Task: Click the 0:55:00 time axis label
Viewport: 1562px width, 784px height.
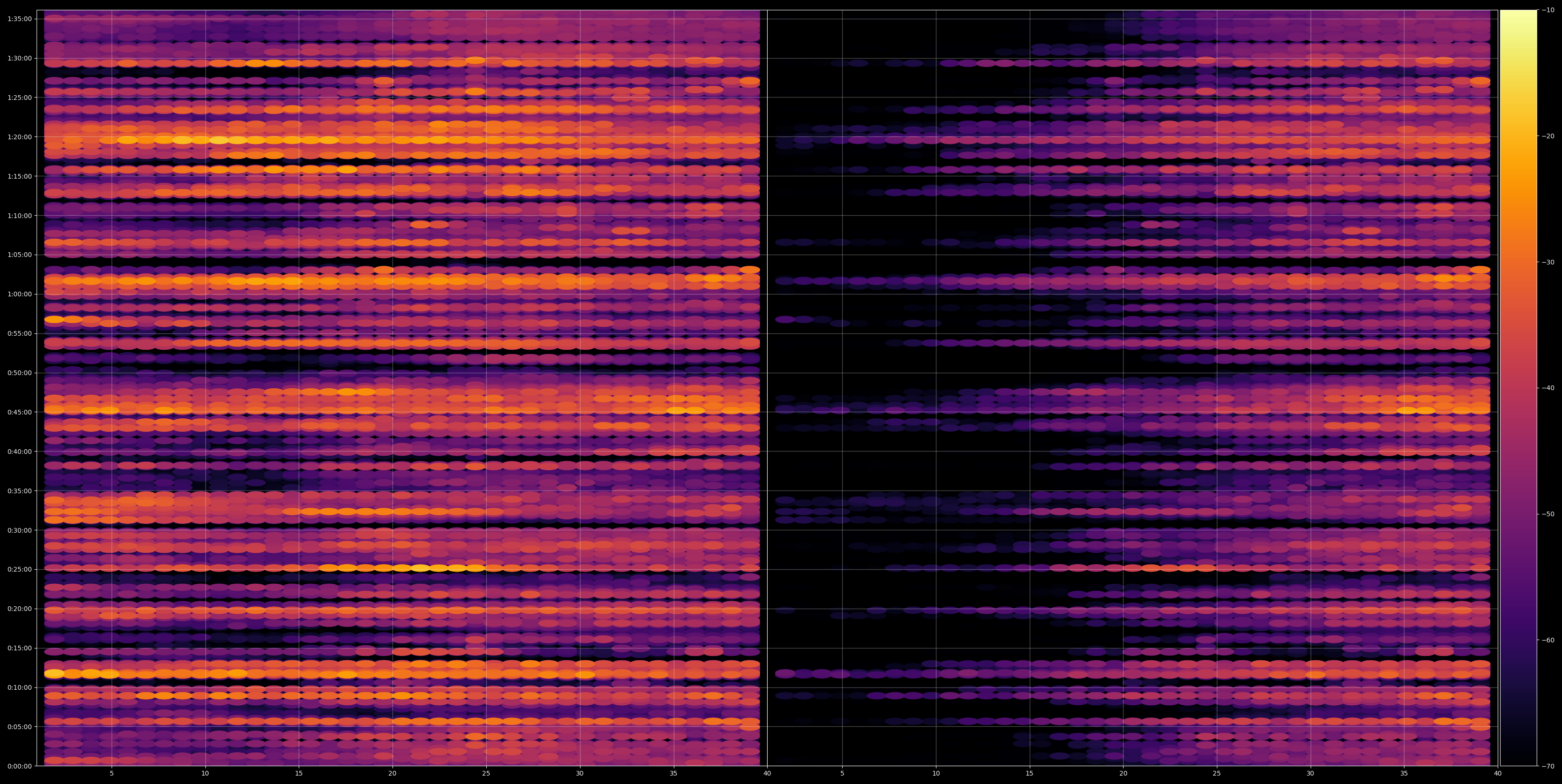Action: pyautogui.click(x=19, y=333)
